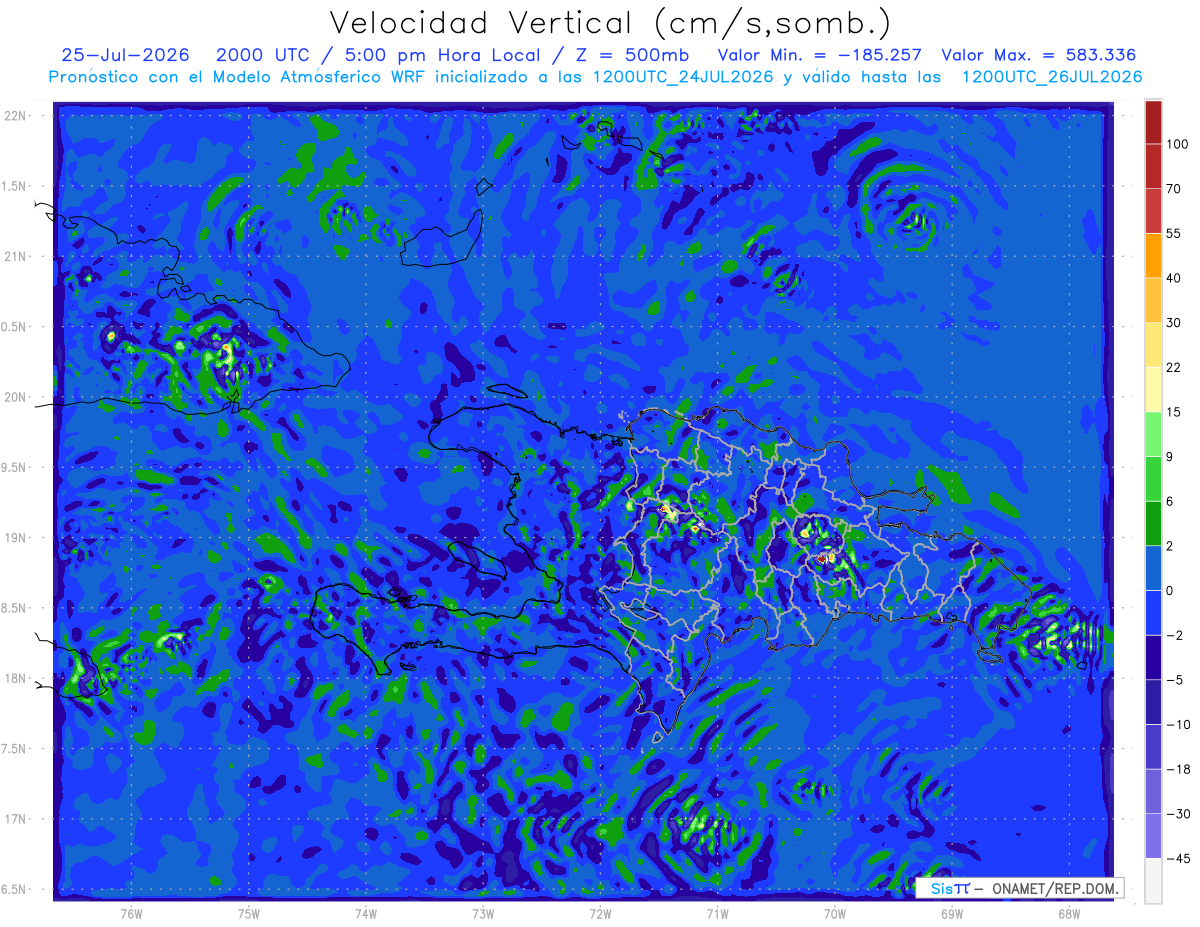The width and height of the screenshot is (1200, 927).
Task: Pick the pale yellow swatch between 15 and 22
Action: pyautogui.click(x=1153, y=389)
